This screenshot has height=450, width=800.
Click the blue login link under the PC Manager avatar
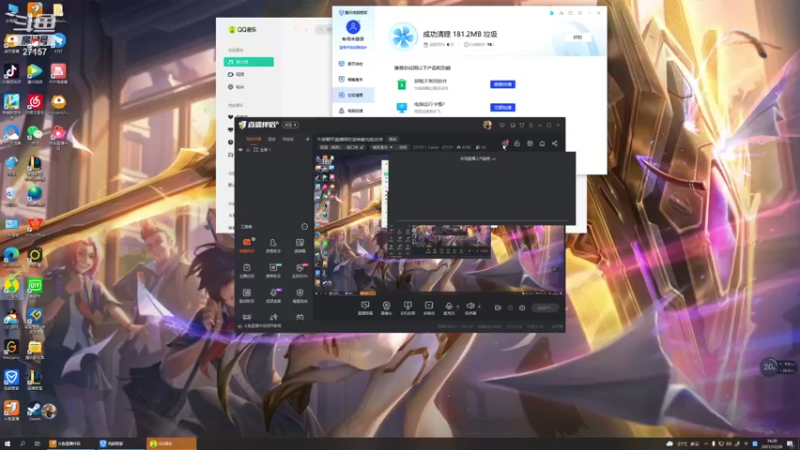click(x=353, y=47)
